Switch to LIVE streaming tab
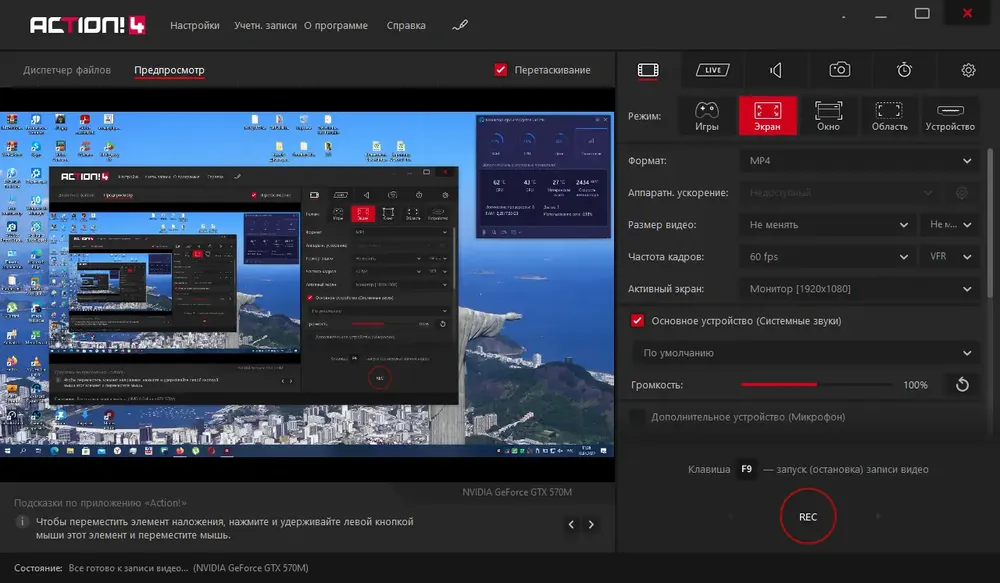The width and height of the screenshot is (1000, 583). (712, 70)
